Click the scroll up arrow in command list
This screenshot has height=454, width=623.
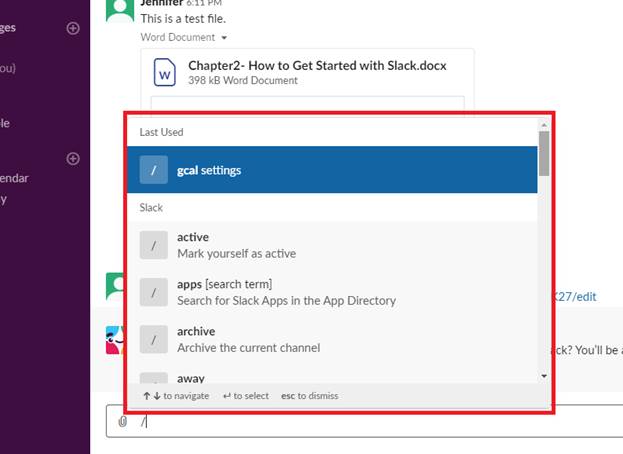[544, 125]
